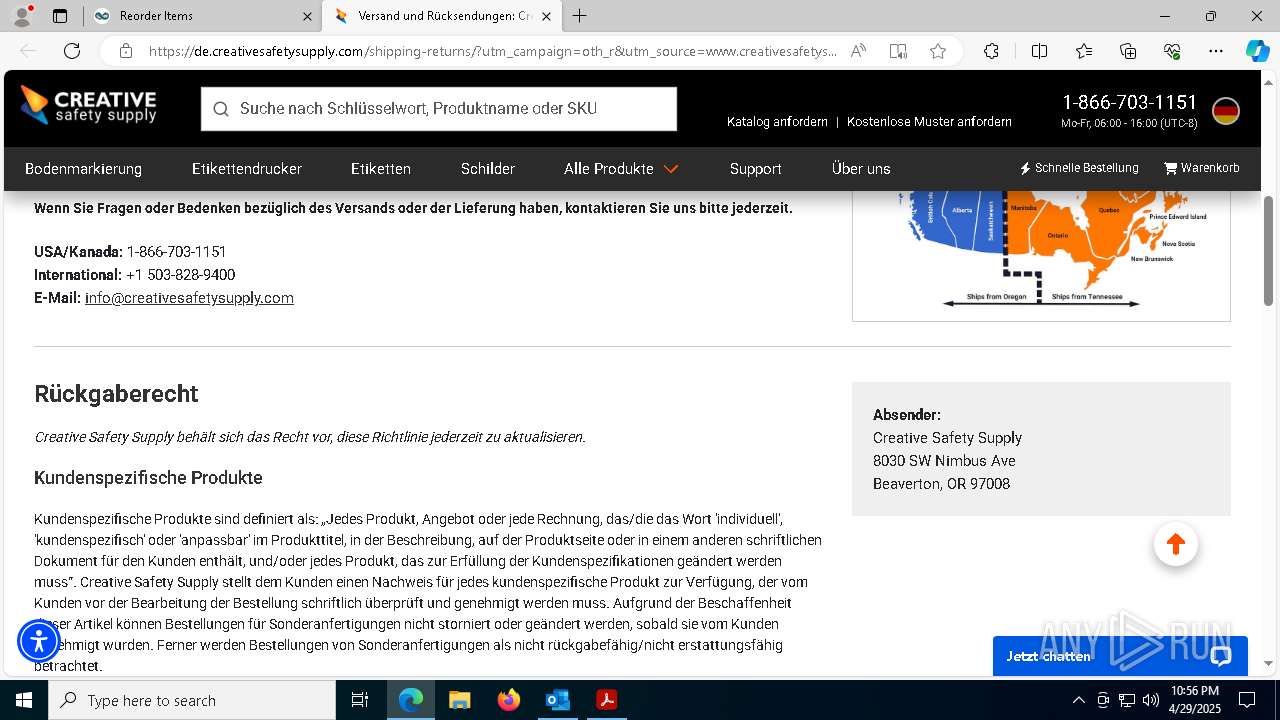This screenshot has width=1280, height=720.
Task: Open the Etikettendrucker menu
Action: coord(247,169)
